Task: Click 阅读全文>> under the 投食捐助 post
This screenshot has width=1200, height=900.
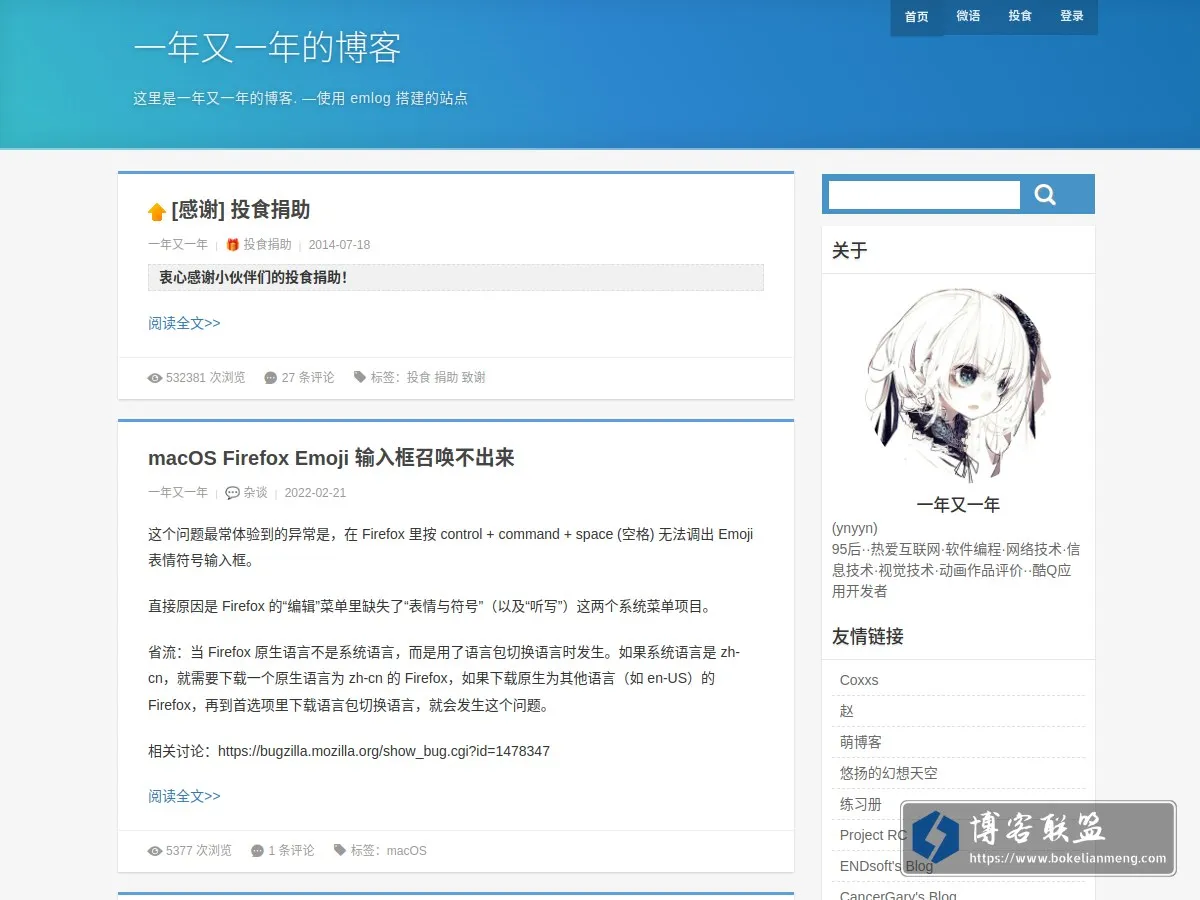Action: (x=184, y=323)
